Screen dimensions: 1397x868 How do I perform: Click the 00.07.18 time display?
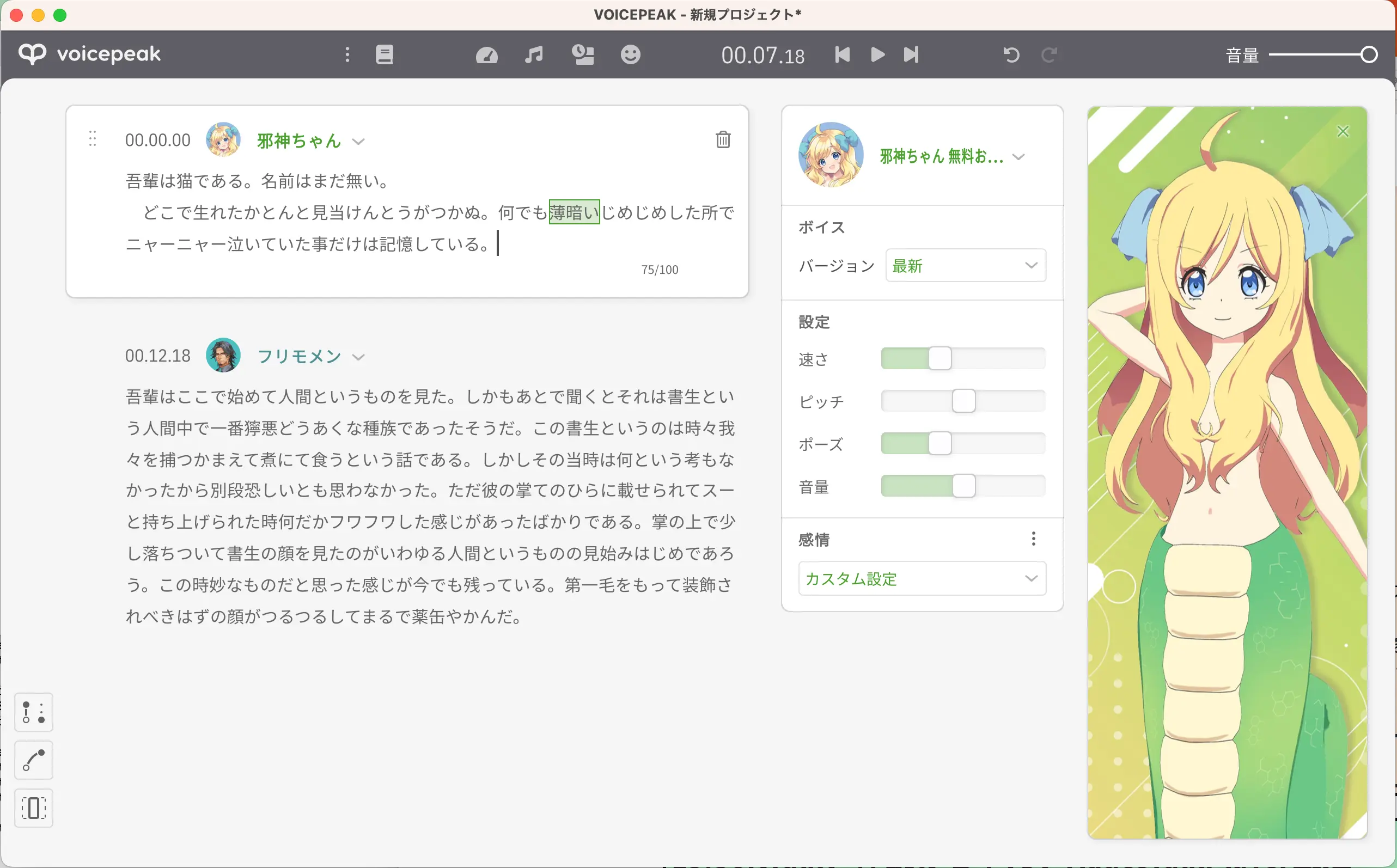click(762, 55)
